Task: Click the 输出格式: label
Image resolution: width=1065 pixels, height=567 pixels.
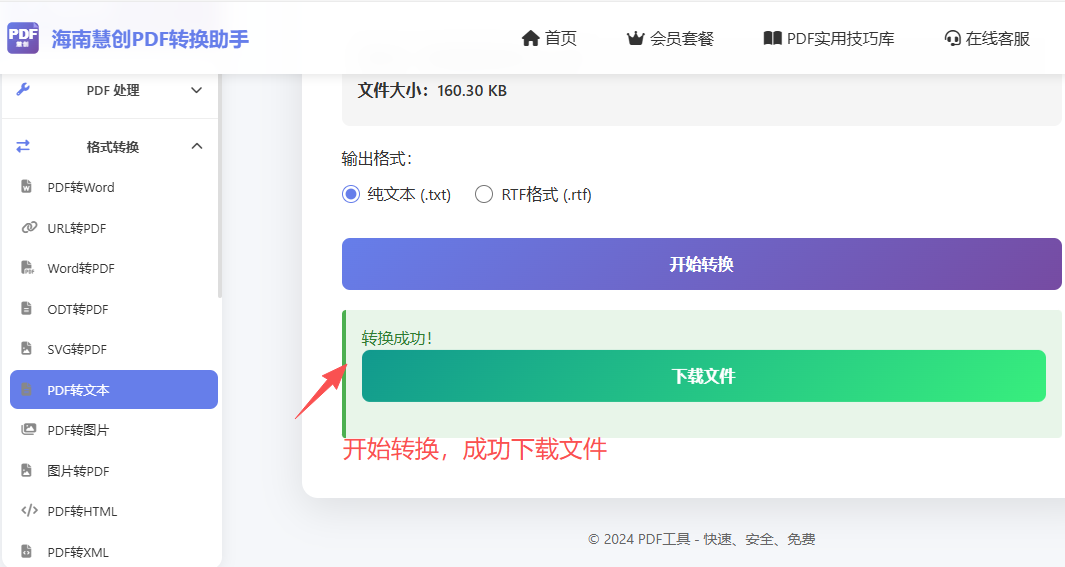Action: point(377,159)
